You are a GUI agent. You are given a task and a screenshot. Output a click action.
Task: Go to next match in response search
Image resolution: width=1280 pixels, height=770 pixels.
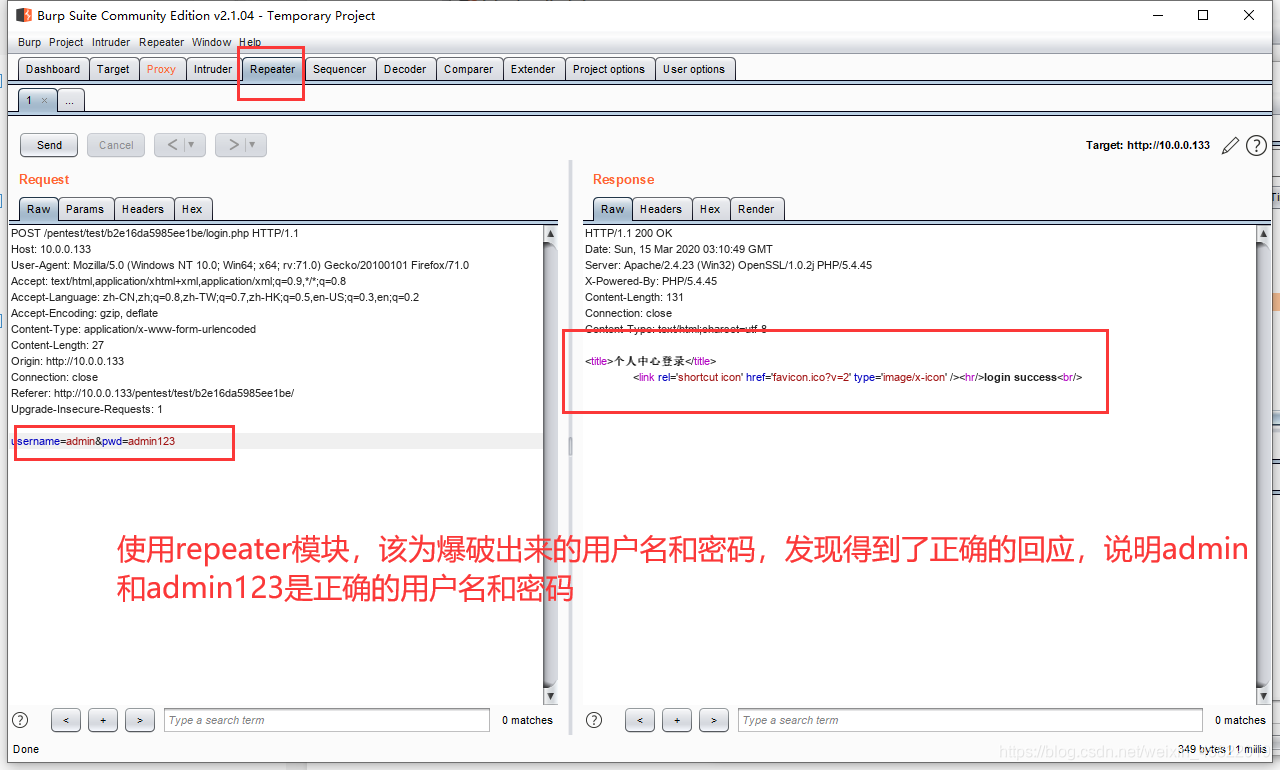click(x=714, y=720)
